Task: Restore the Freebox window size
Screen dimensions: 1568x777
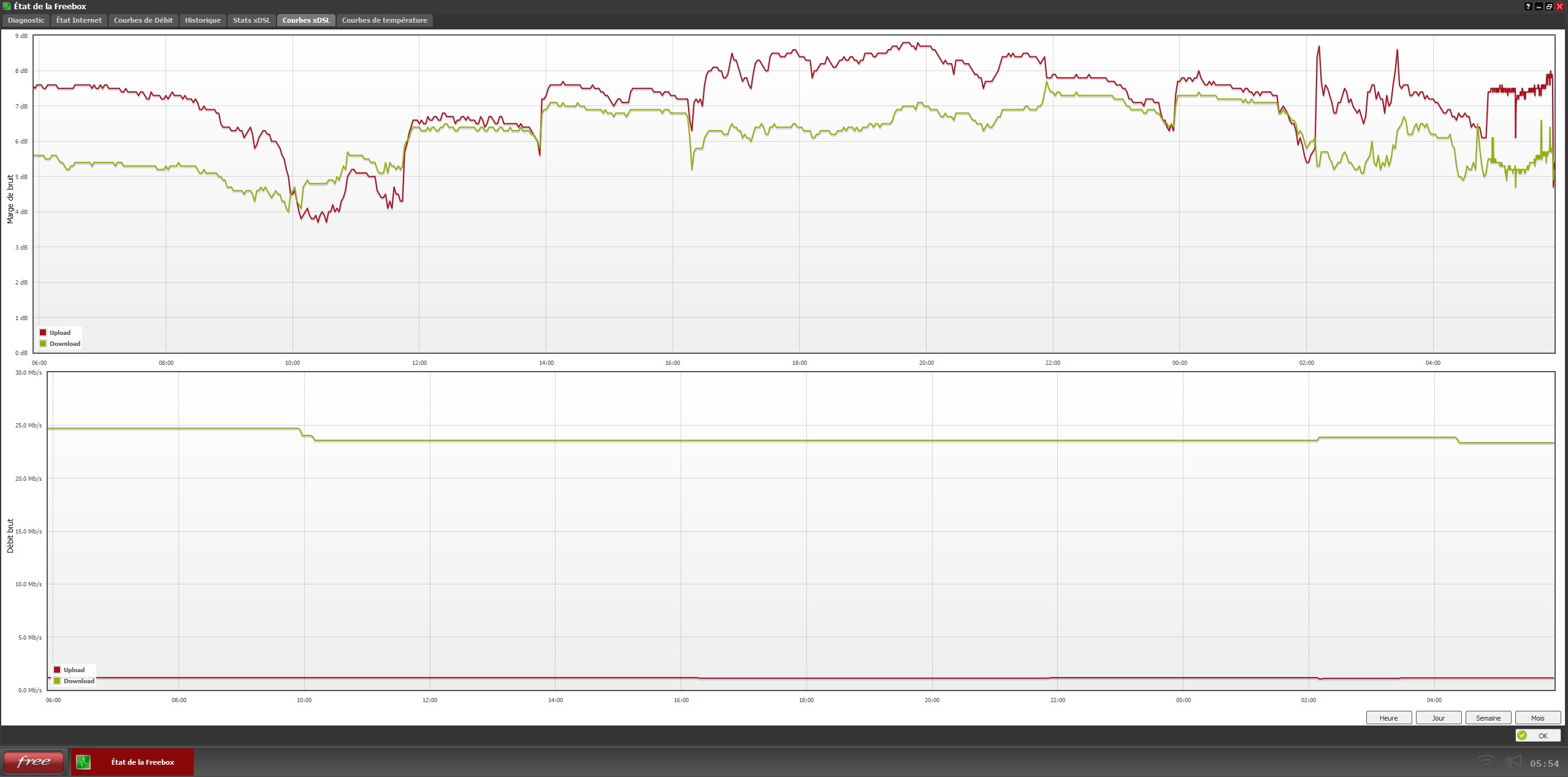Action: point(1549,6)
